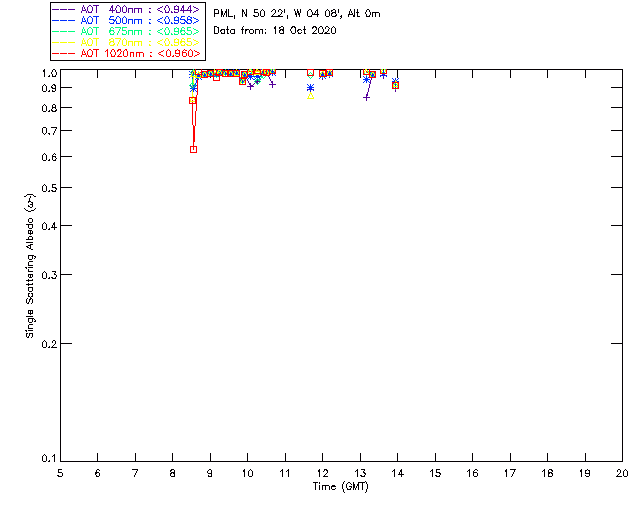The image size is (640, 512).
Task: Click the red square marker at 0.84 near 8.5
Action: (193, 100)
